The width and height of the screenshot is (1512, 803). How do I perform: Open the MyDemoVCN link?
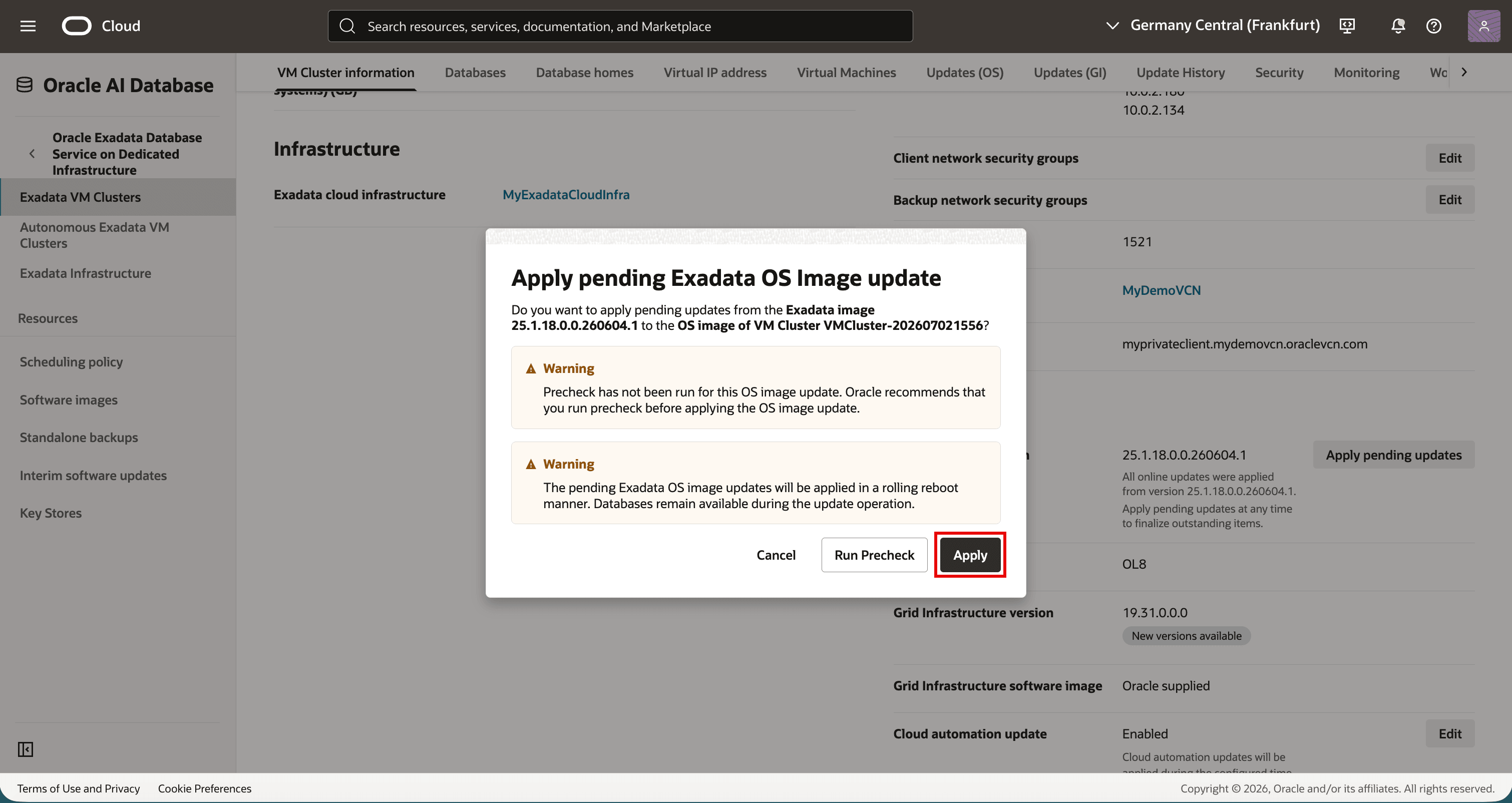click(x=1161, y=290)
